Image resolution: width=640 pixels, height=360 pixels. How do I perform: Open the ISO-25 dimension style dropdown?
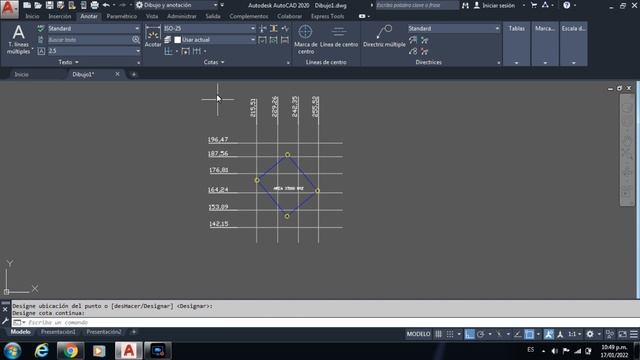point(209,28)
